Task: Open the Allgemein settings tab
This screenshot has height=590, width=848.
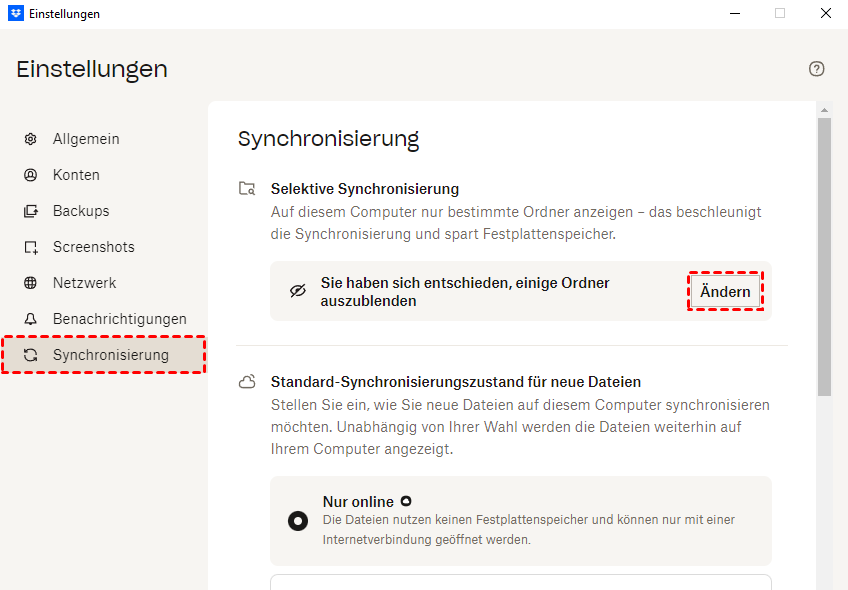Action: [x=86, y=139]
